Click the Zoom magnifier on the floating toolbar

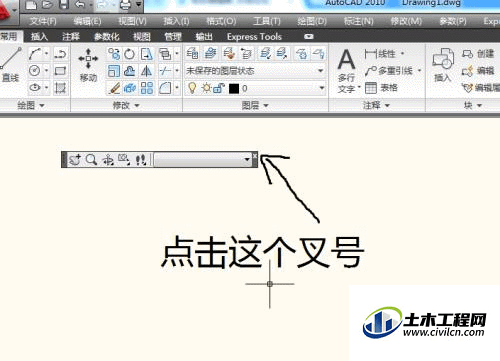pos(91,160)
